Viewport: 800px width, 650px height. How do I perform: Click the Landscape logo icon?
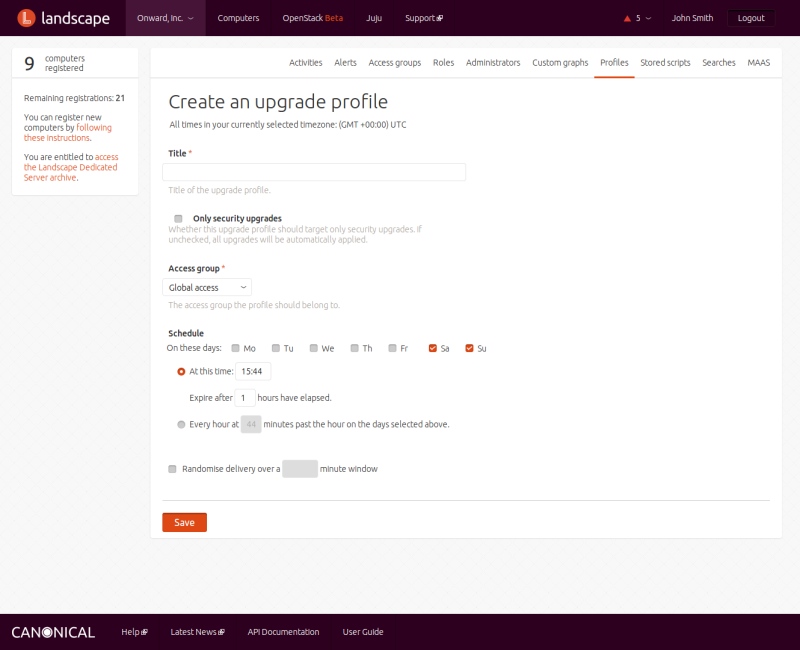[27, 18]
